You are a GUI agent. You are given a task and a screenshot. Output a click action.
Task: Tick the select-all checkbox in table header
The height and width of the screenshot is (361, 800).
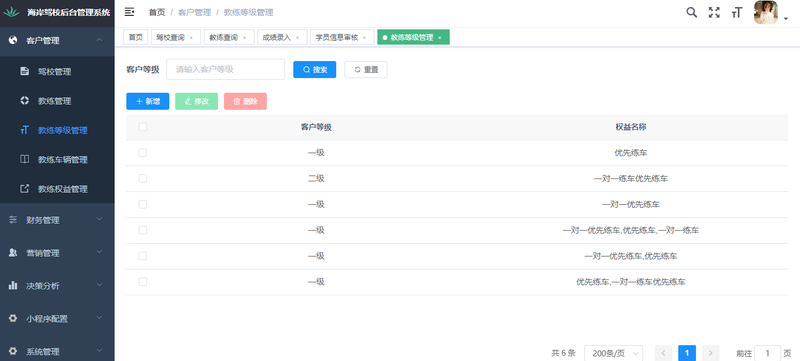(143, 126)
